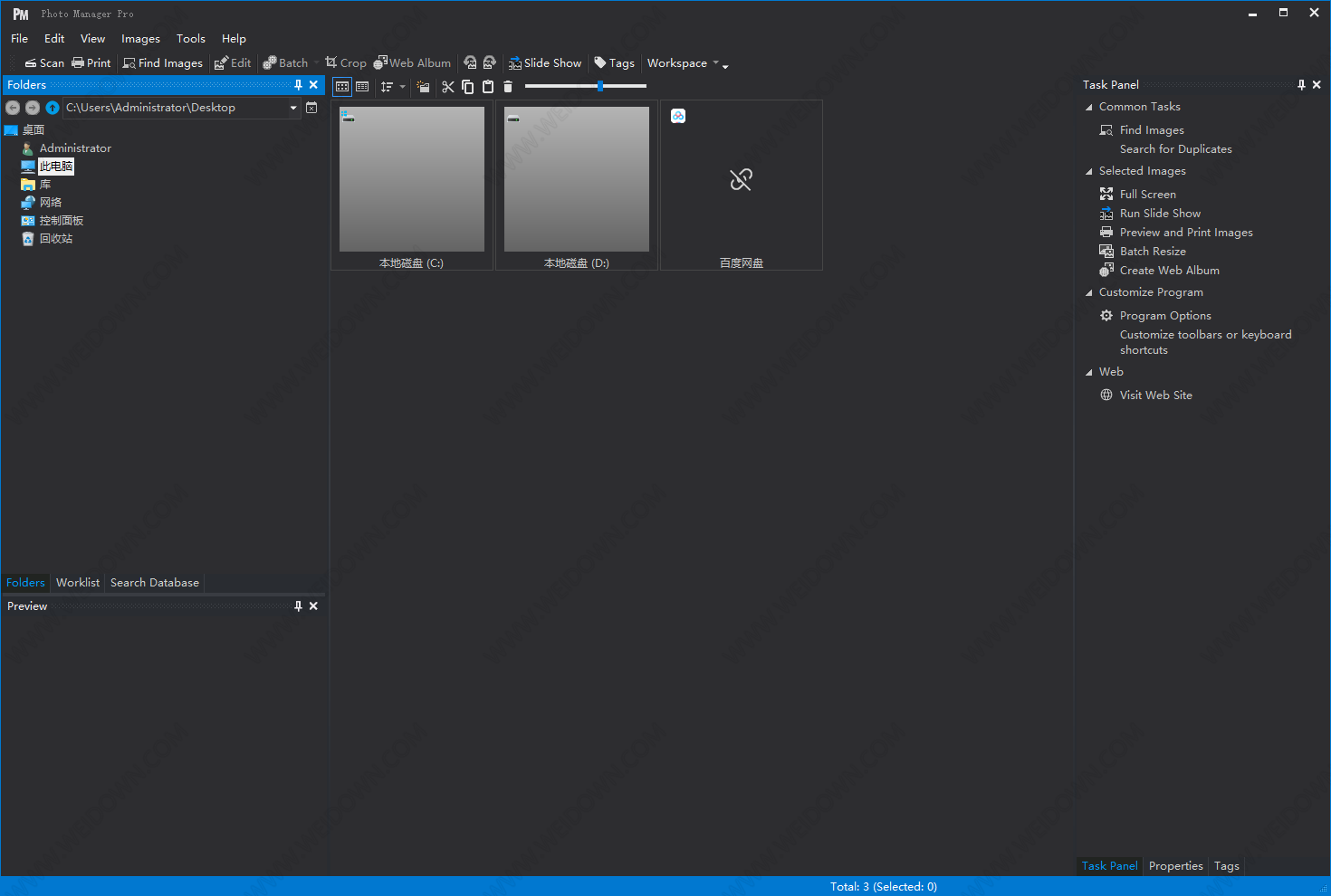Collapse the Selected Images section
Image resolution: width=1331 pixels, height=896 pixels.
point(1089,171)
